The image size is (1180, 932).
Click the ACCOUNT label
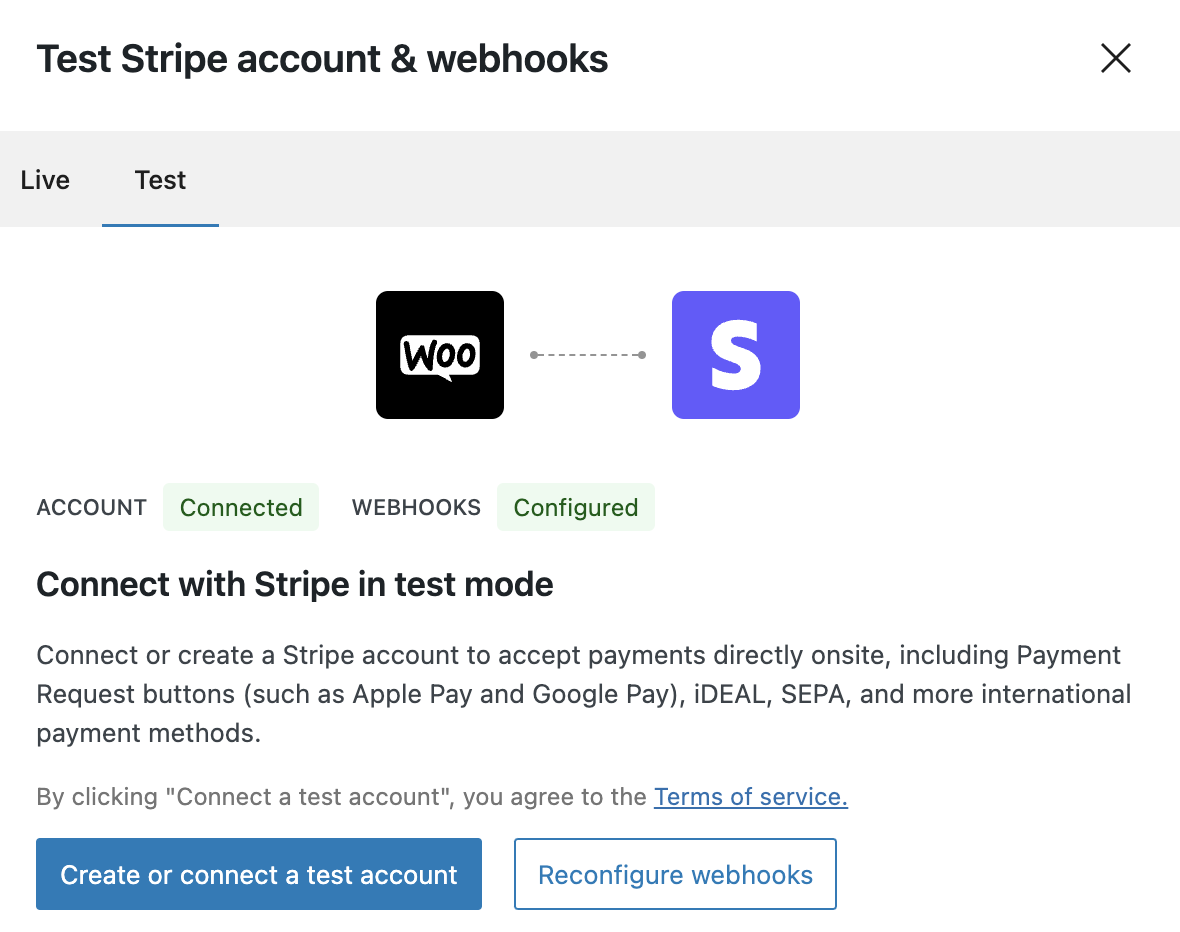tap(92, 507)
